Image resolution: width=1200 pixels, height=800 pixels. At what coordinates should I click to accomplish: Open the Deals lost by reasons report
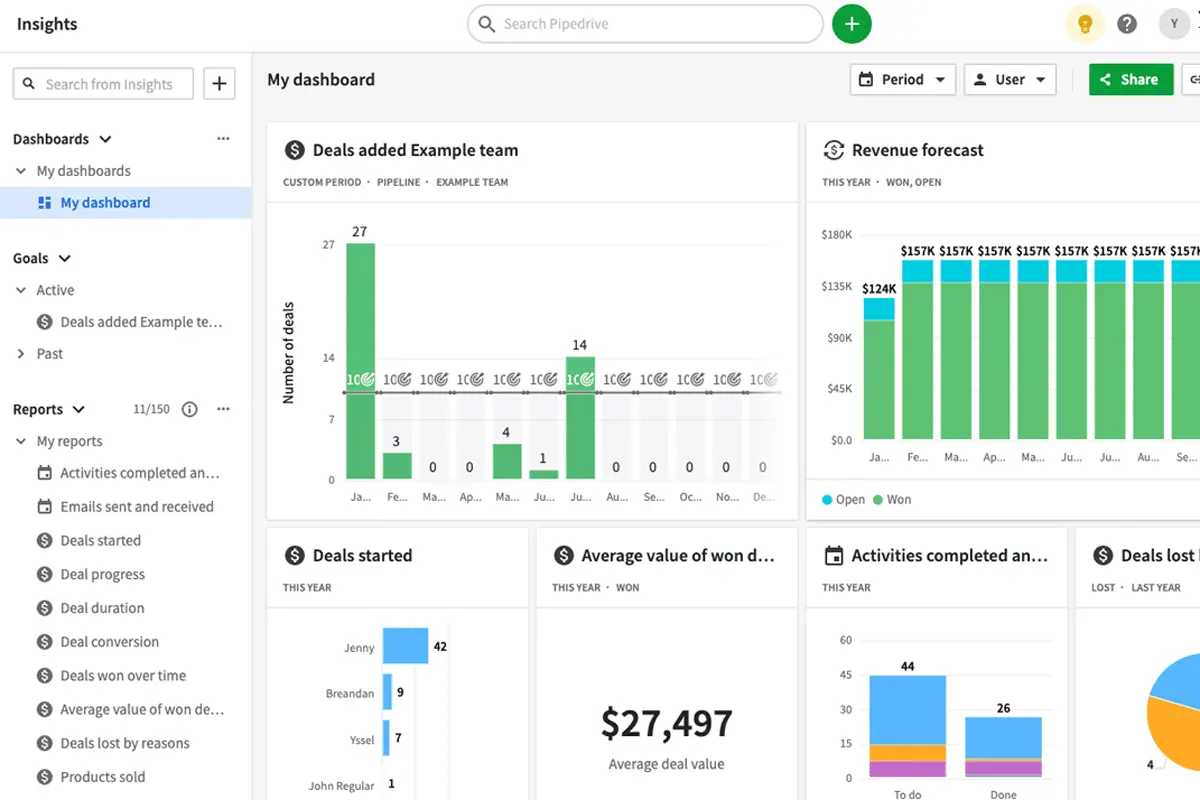(125, 743)
